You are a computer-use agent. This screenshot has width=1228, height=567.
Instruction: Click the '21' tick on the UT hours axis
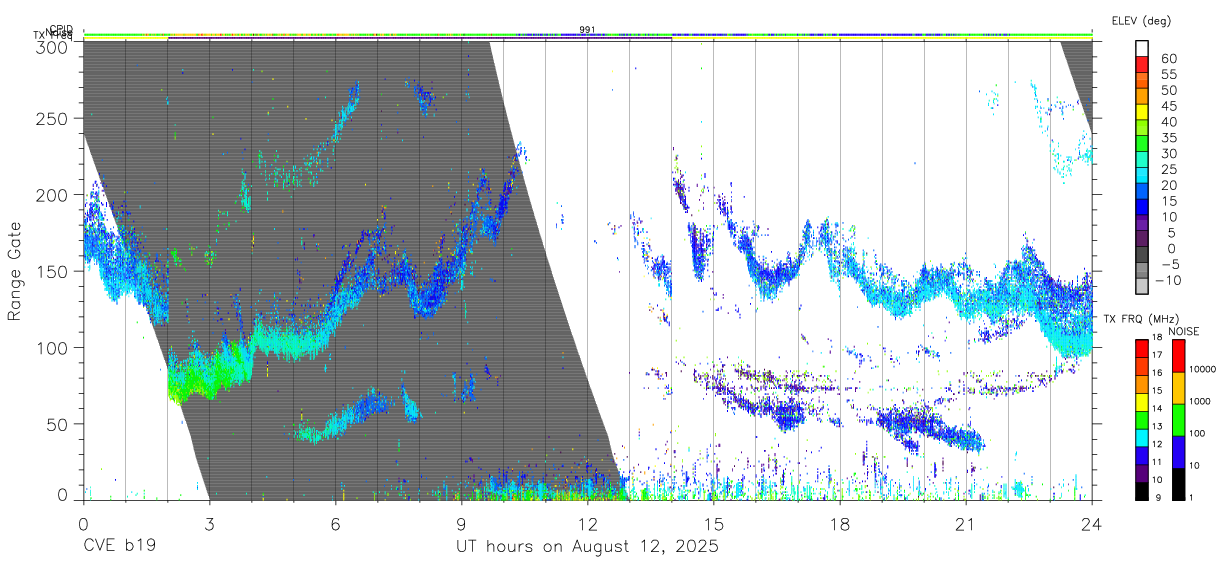pos(965,524)
